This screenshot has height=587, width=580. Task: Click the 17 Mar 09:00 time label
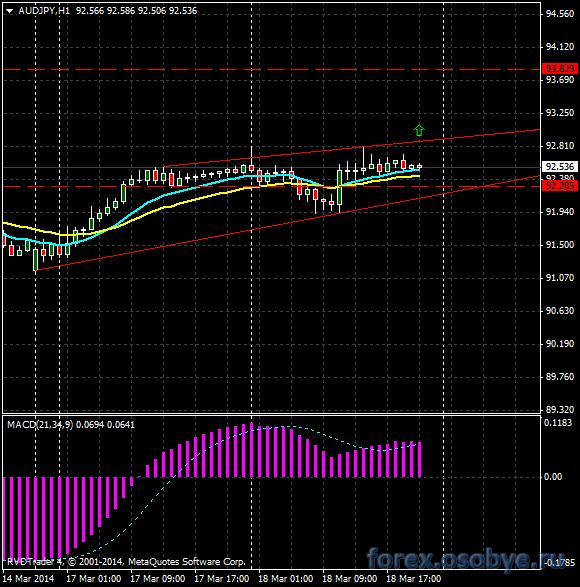[158, 579]
